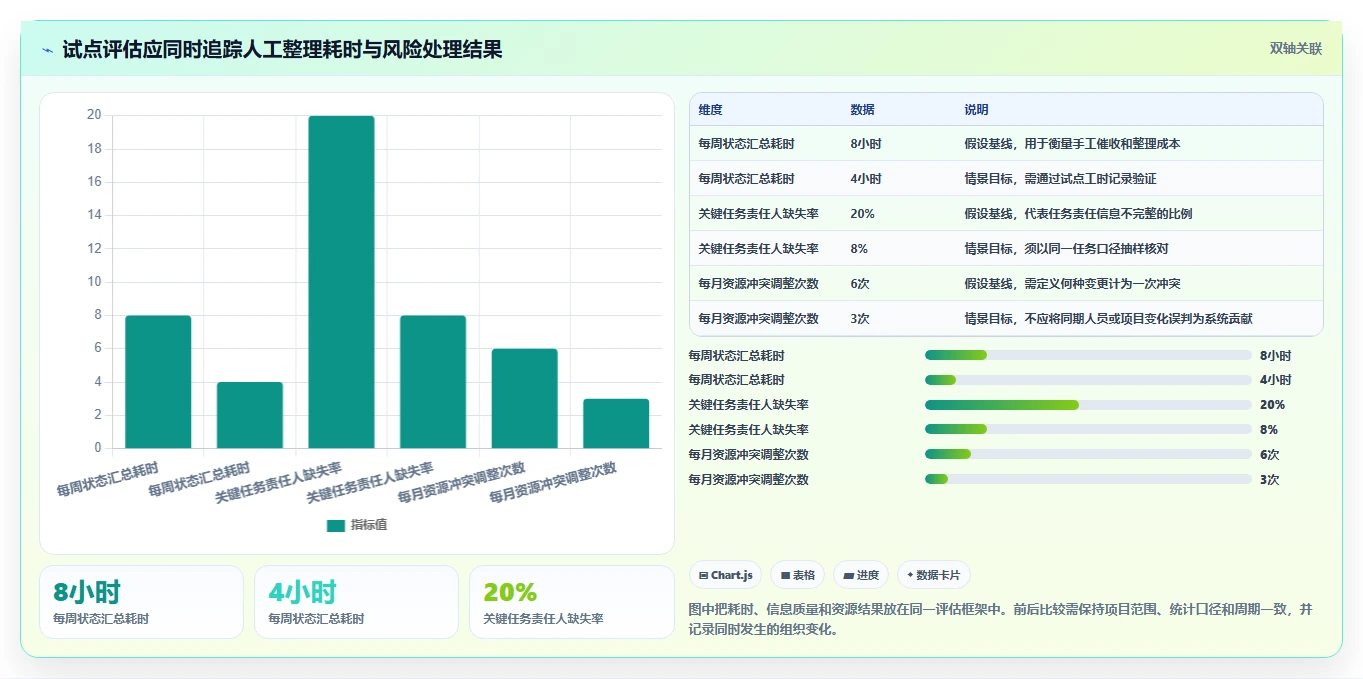Click the 进度 chip icon
The width and height of the screenshot is (1363, 679).
pyautogui.click(x=849, y=575)
